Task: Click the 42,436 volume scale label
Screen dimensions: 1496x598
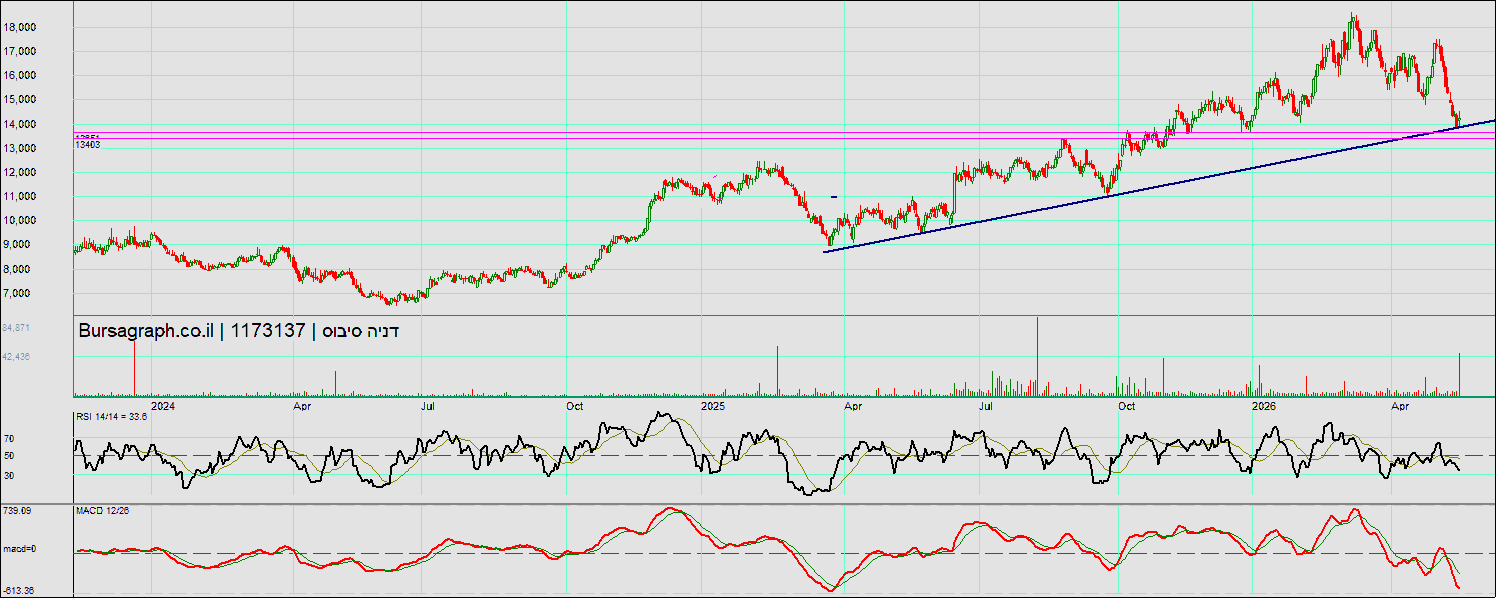Action: point(17,356)
